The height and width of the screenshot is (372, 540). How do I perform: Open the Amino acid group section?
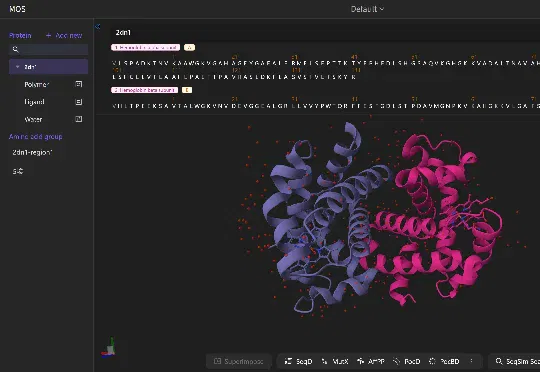click(35, 137)
